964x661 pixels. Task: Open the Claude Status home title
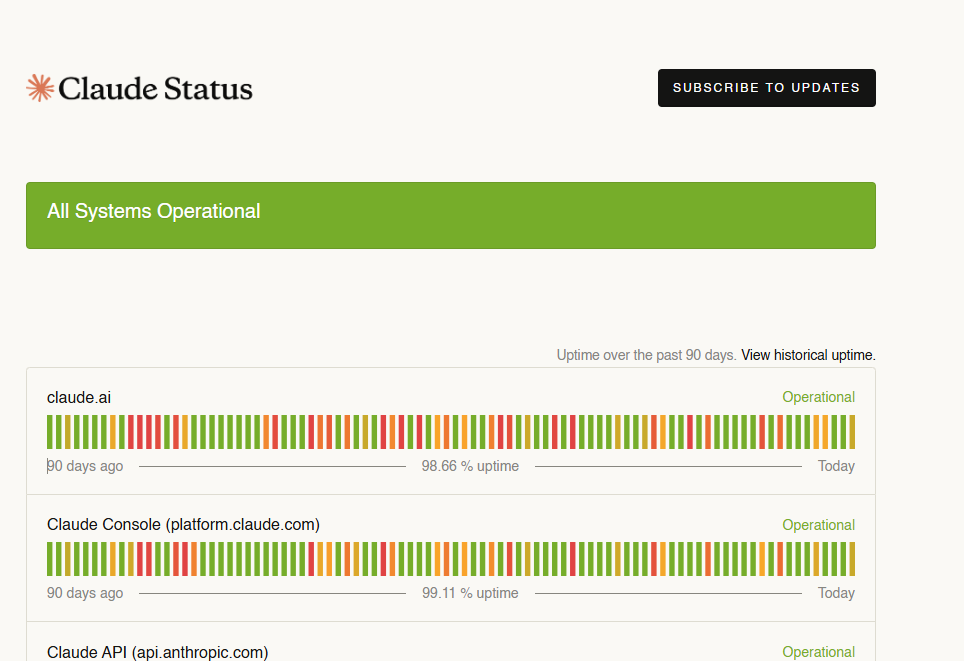(x=155, y=89)
